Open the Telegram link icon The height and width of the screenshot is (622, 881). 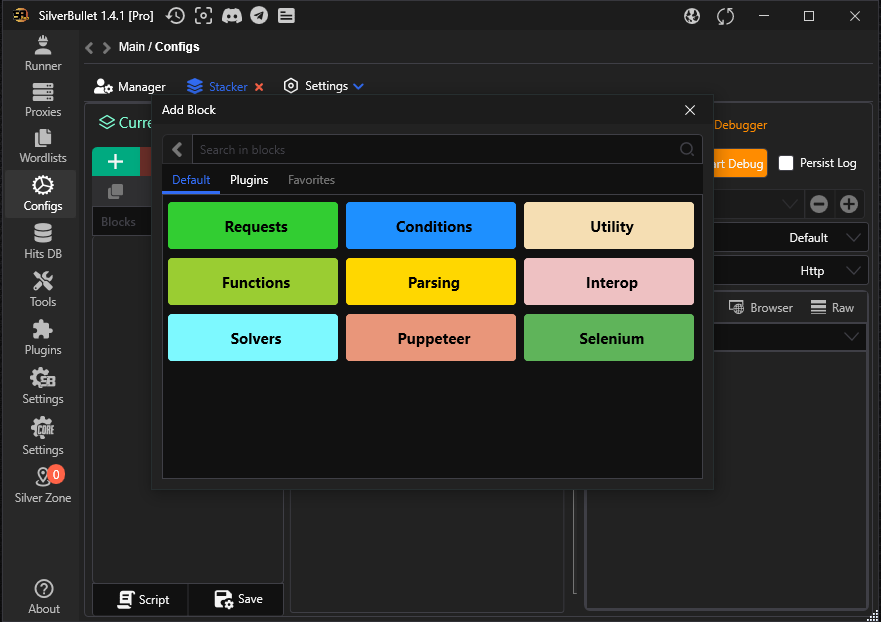click(x=259, y=16)
